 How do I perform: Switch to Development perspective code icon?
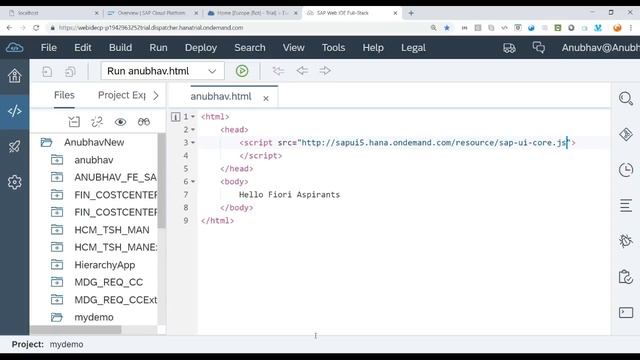14,111
